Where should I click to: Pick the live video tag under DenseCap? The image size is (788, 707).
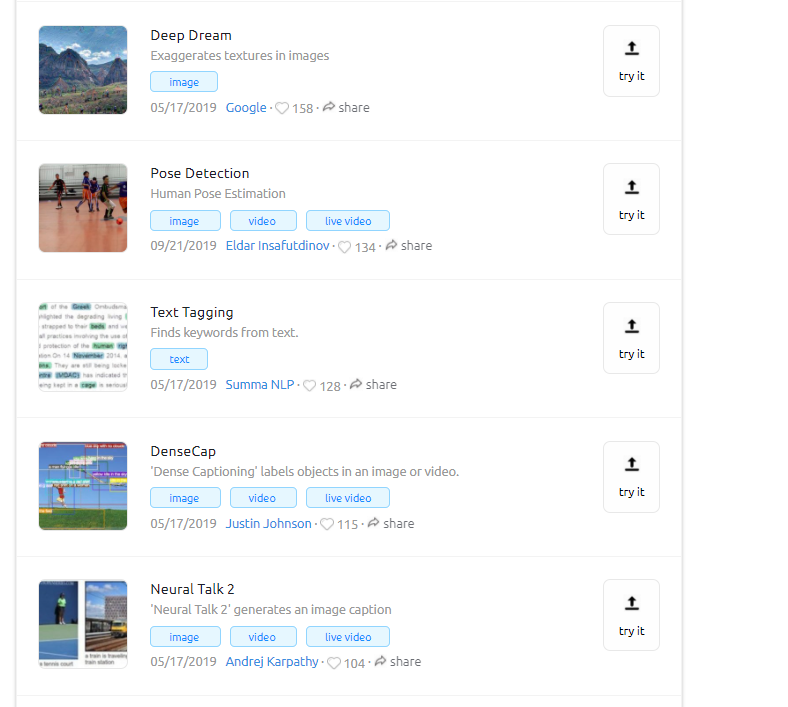point(348,497)
